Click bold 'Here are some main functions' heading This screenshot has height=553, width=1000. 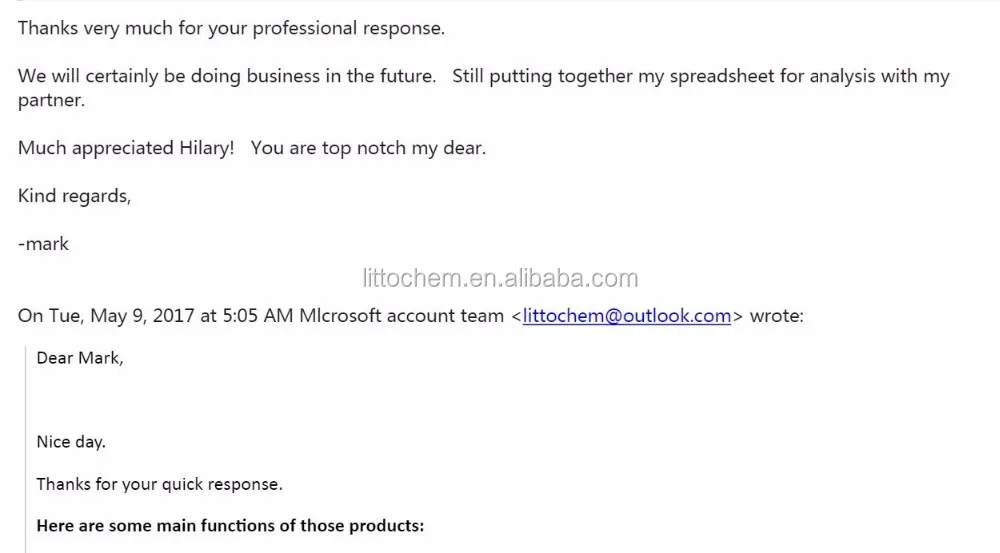230,526
